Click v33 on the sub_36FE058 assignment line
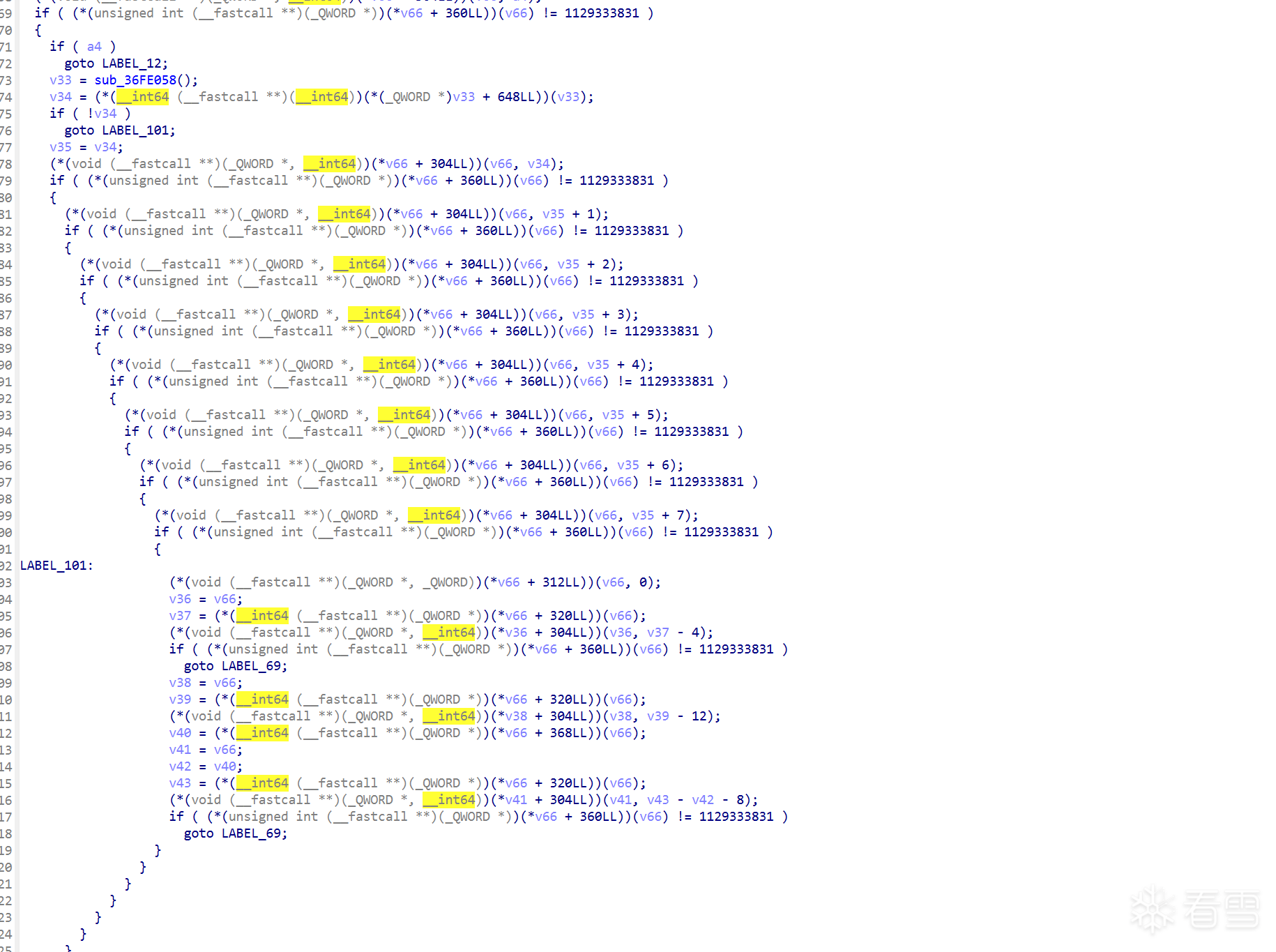 61,80
